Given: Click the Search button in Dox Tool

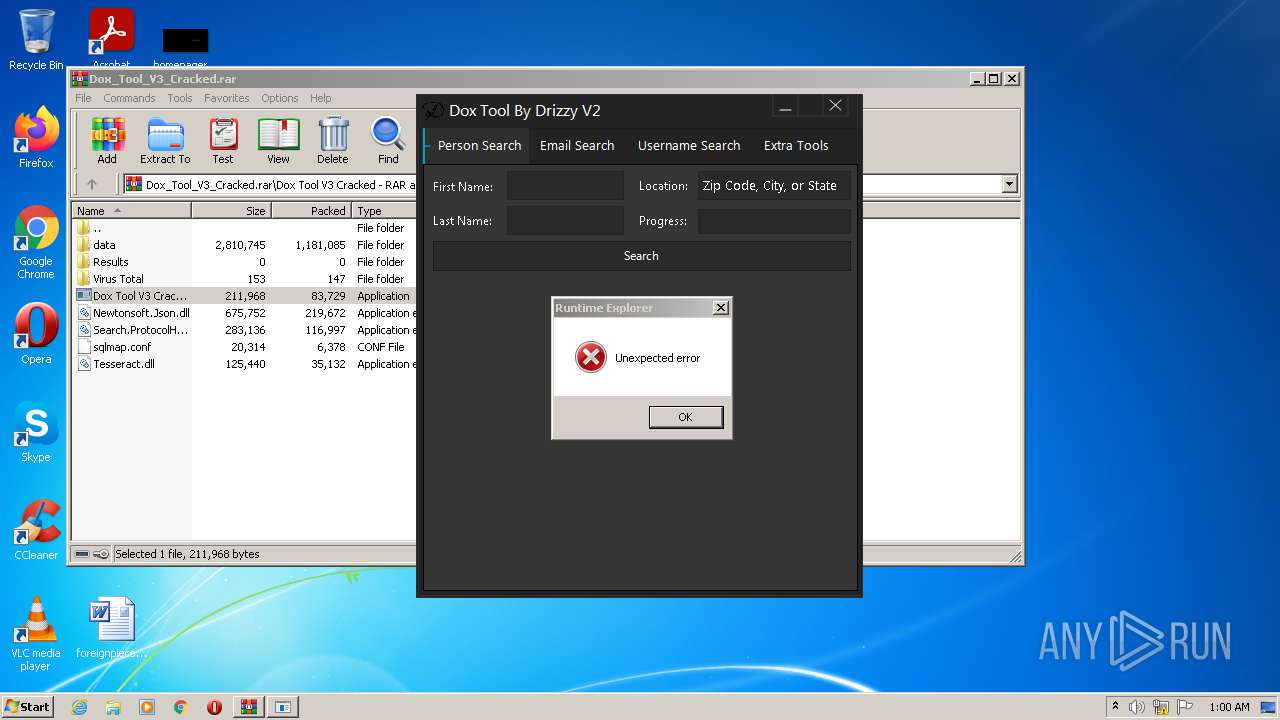Looking at the screenshot, I should point(641,256).
